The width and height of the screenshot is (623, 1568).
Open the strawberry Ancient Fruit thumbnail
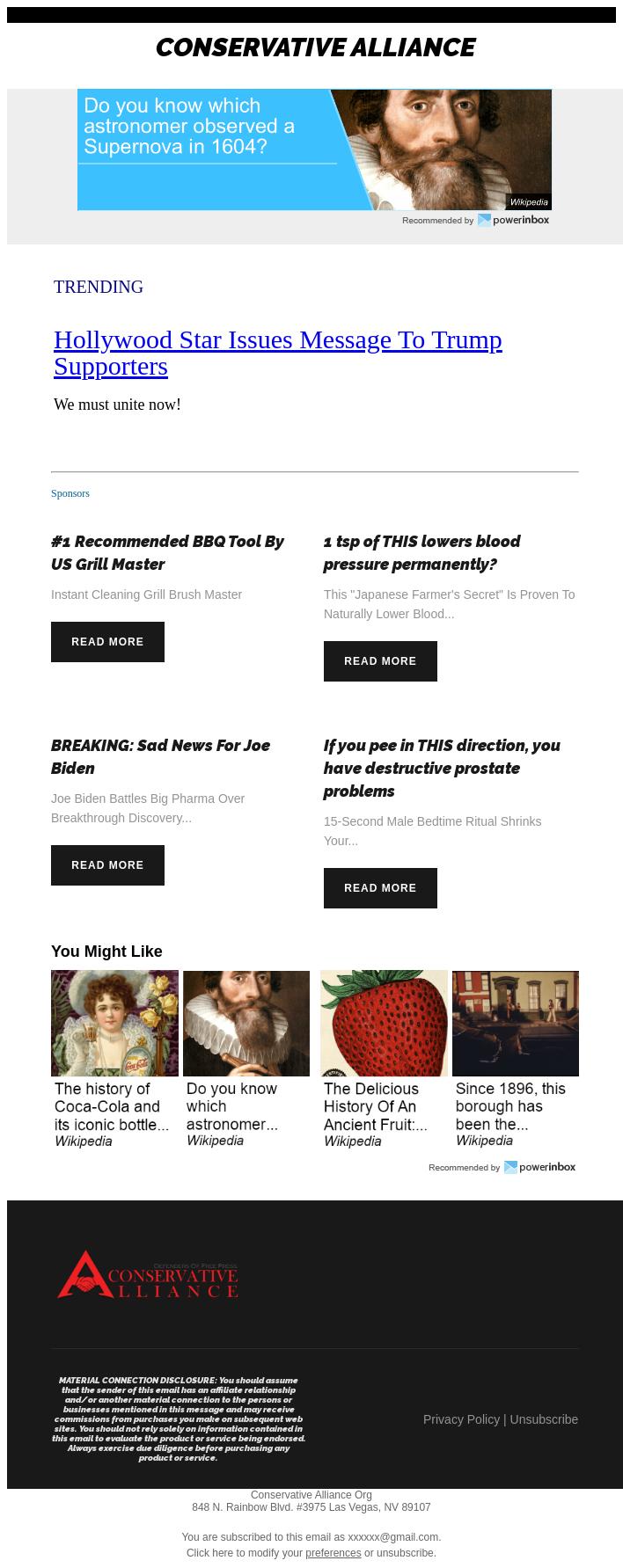[x=384, y=1060]
